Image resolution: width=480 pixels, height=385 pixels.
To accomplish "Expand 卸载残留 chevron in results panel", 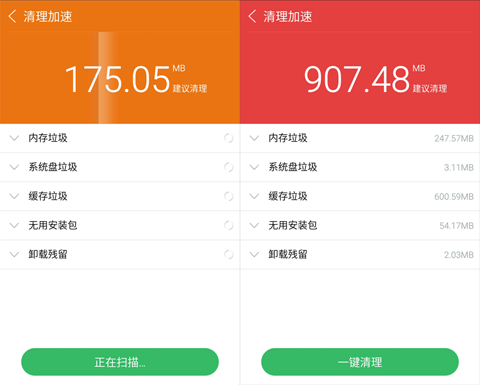I will 254,255.
